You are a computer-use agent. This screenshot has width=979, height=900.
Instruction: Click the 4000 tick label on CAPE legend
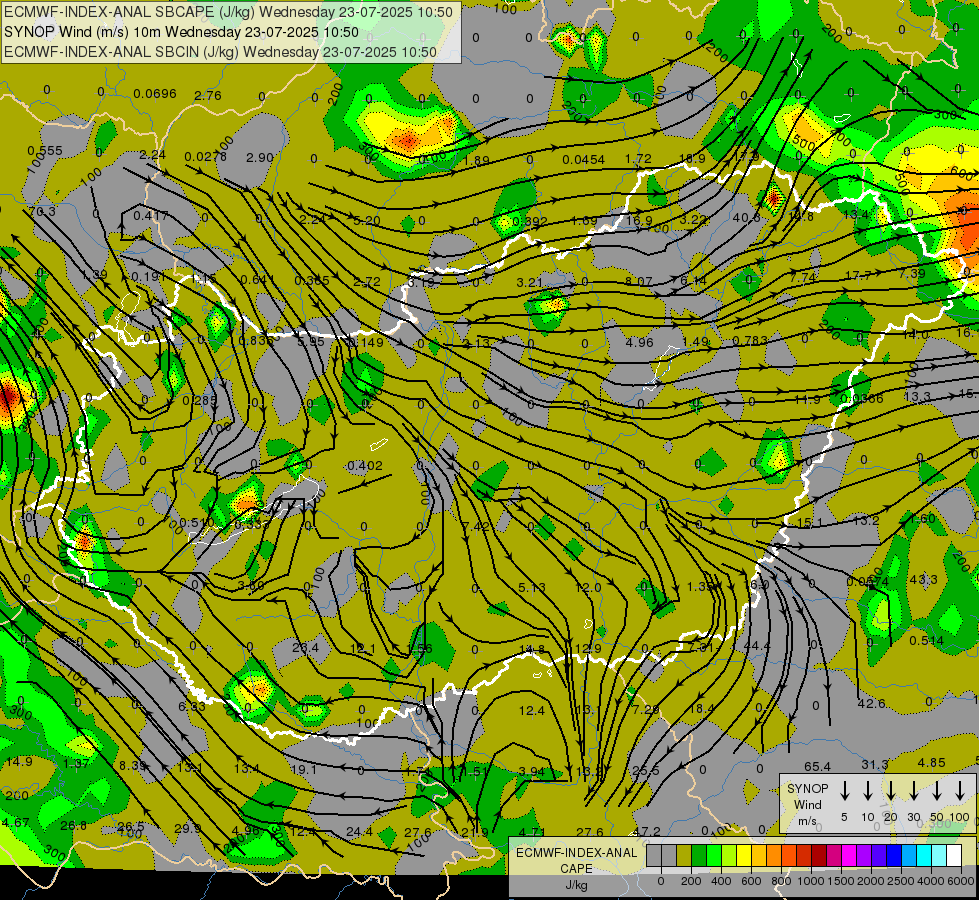point(931,881)
